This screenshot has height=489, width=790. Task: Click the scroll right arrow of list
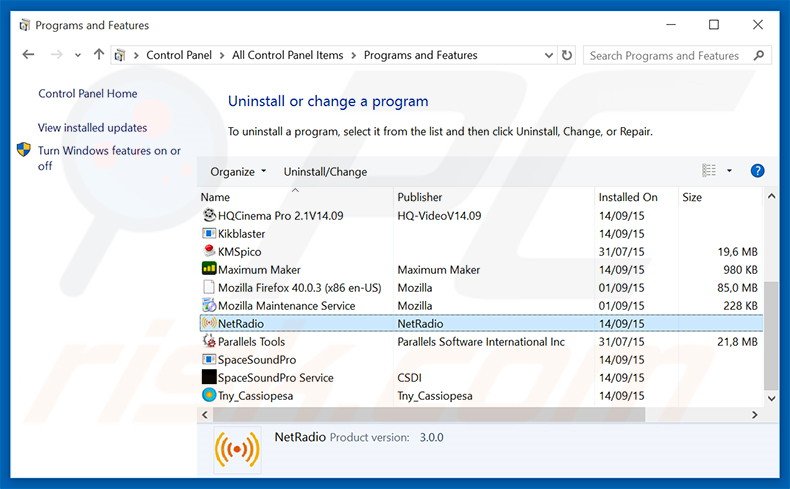(x=754, y=414)
